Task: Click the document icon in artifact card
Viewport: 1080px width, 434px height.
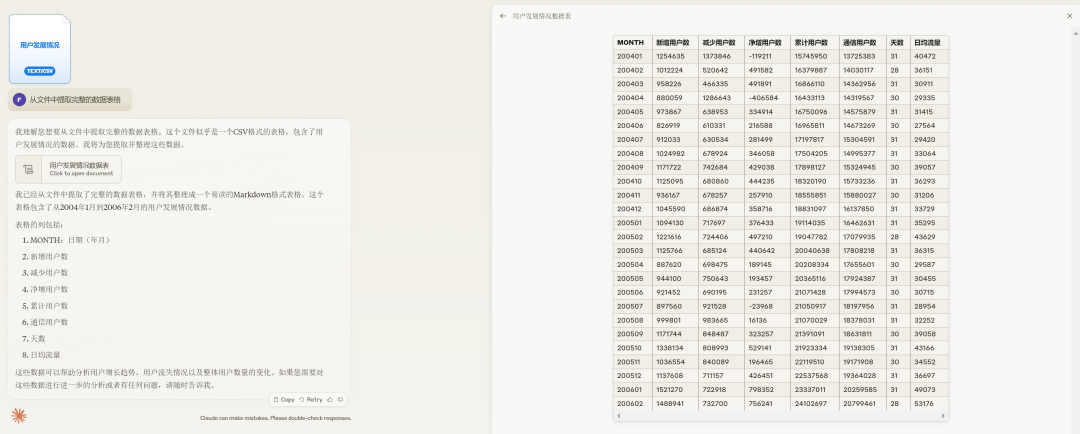Action: 29,169
